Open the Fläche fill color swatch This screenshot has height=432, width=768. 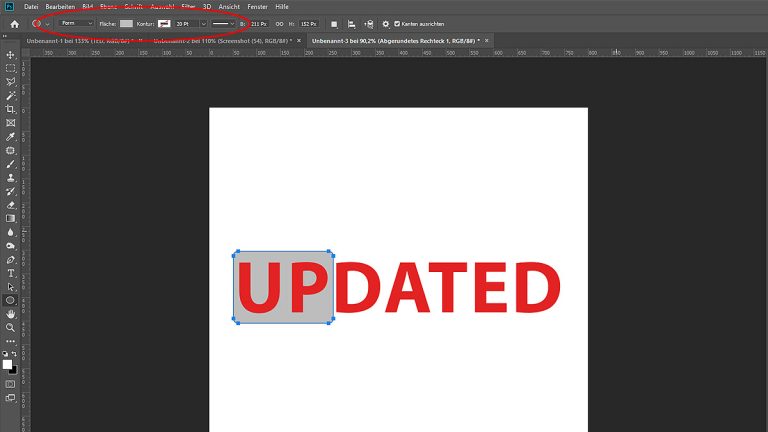pos(126,24)
